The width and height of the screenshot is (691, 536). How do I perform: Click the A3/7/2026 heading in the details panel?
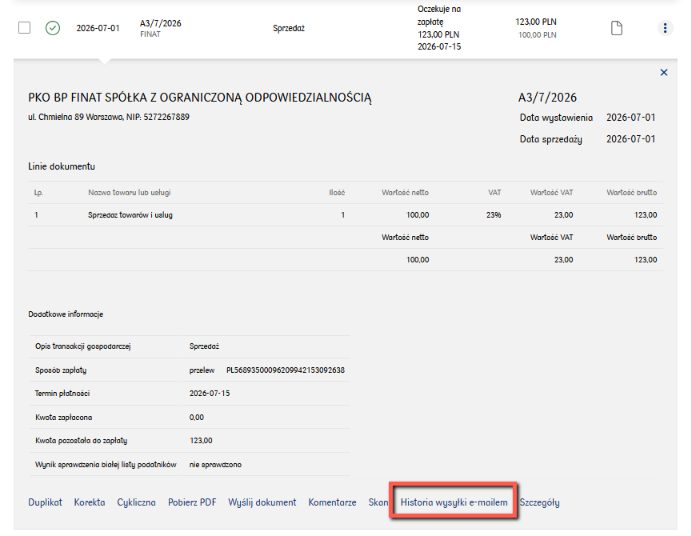coord(547,97)
